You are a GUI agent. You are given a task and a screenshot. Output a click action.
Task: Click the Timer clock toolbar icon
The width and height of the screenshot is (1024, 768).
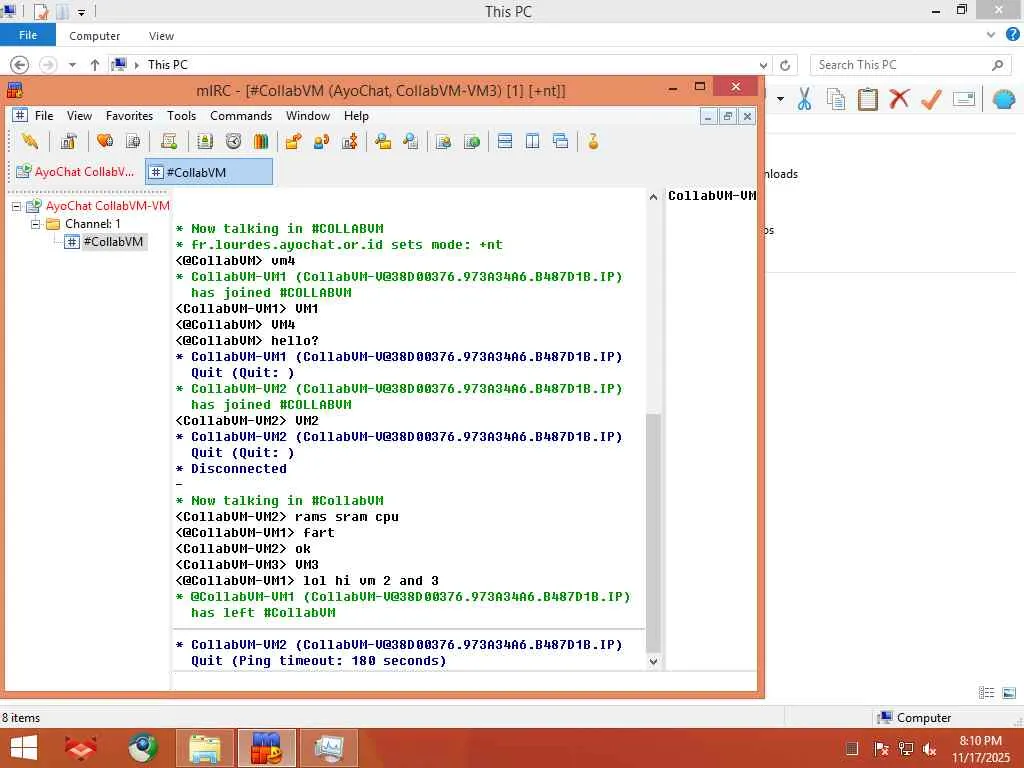click(x=233, y=141)
